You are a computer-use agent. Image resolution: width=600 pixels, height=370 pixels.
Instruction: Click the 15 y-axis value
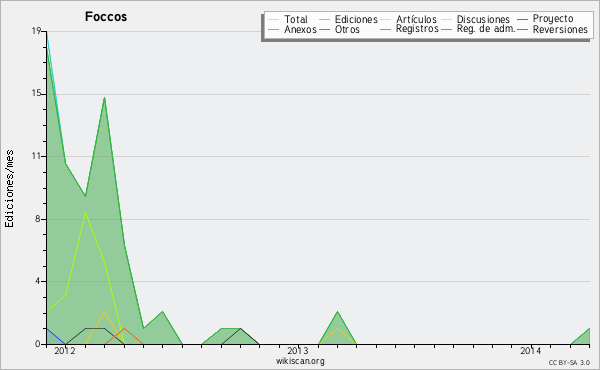(x=36, y=93)
